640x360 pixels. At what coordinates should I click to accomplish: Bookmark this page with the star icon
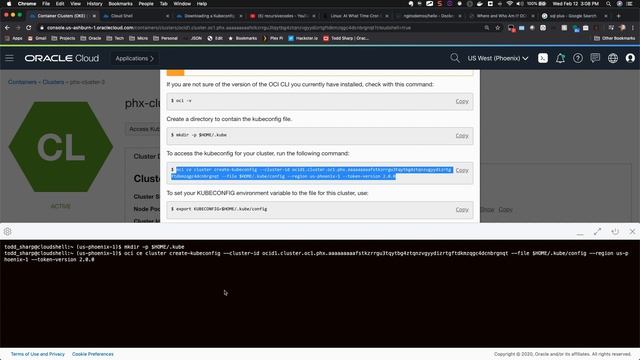(x=498, y=28)
